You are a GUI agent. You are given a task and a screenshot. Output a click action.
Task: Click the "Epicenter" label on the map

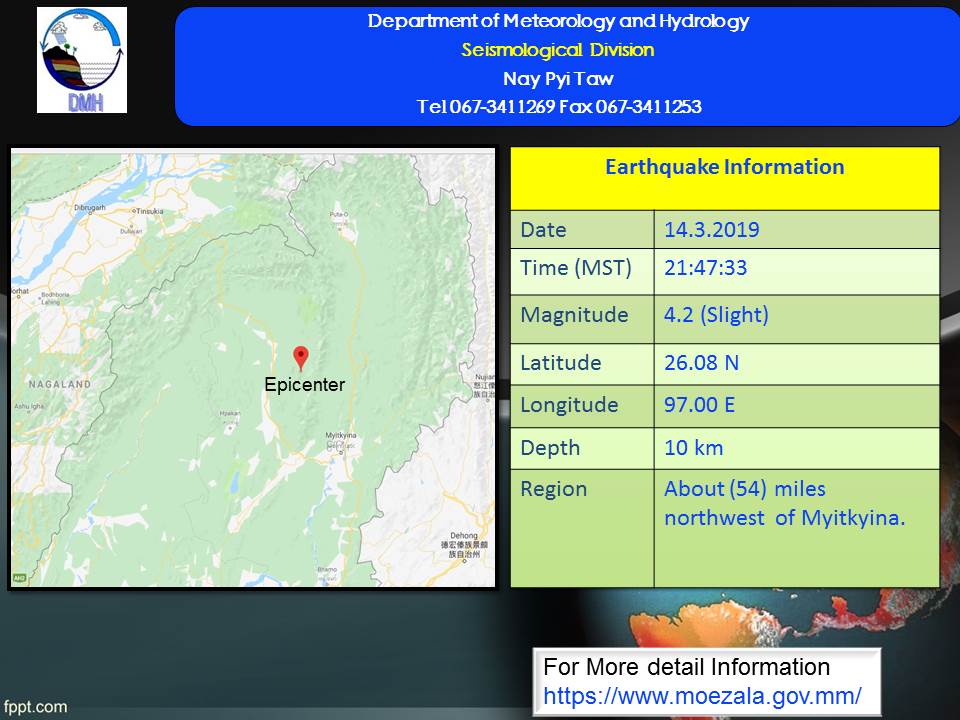[x=304, y=384]
